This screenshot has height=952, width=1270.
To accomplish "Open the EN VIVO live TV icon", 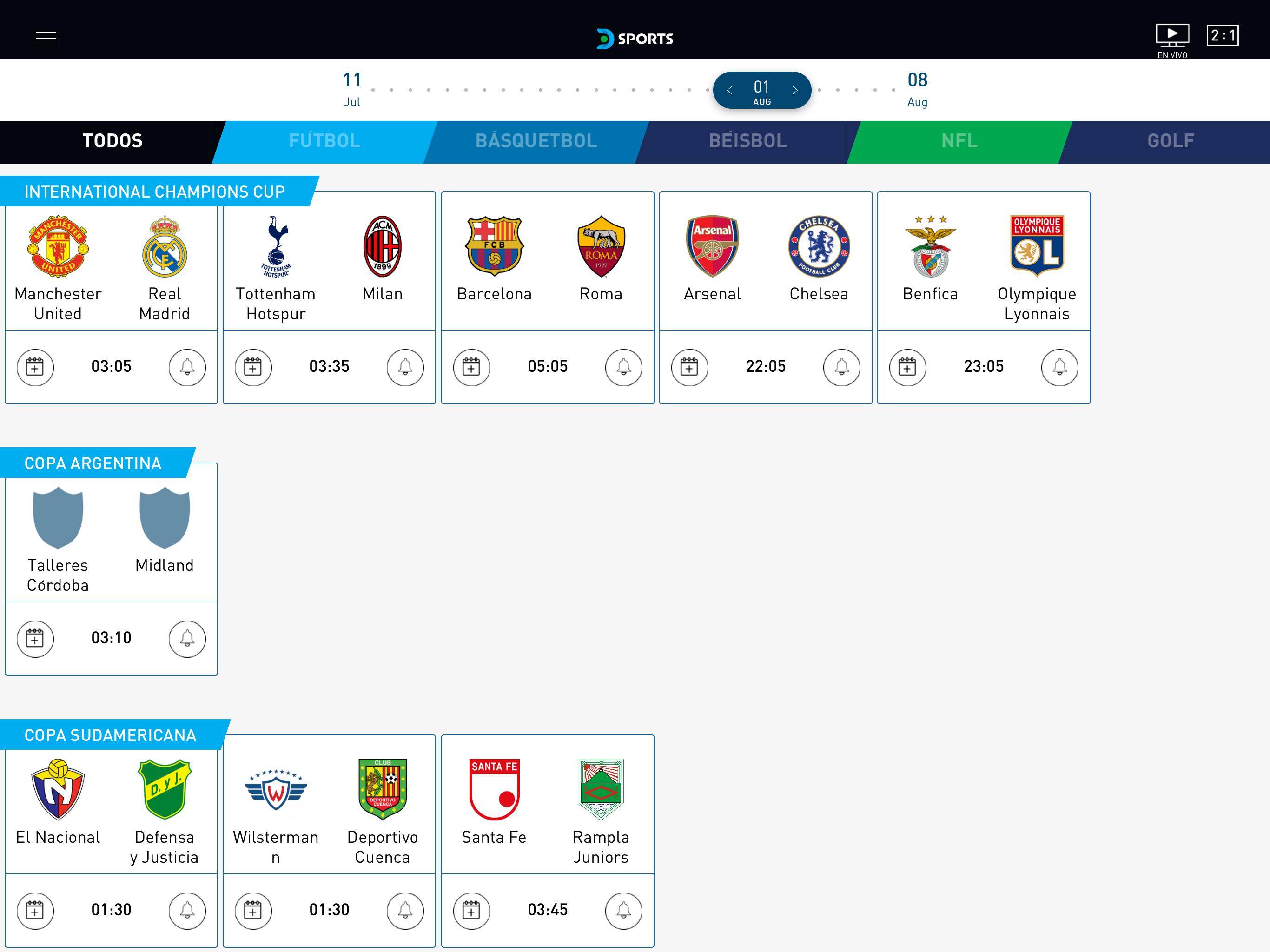I will point(1172,41).
